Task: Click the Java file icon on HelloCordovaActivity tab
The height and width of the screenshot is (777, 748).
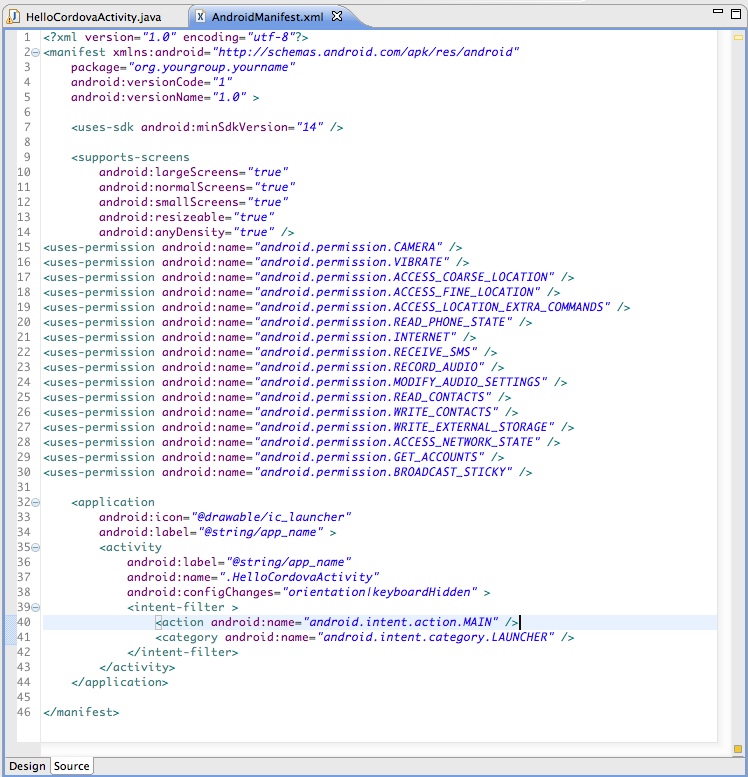Action: pos(14,17)
